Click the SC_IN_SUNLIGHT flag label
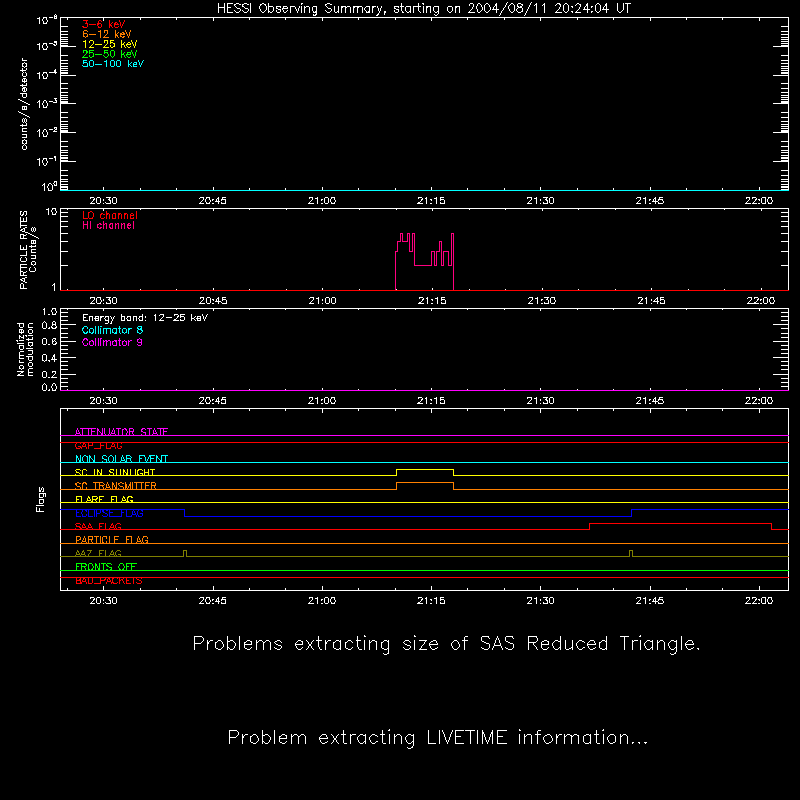This screenshot has width=800, height=800. coord(115,472)
